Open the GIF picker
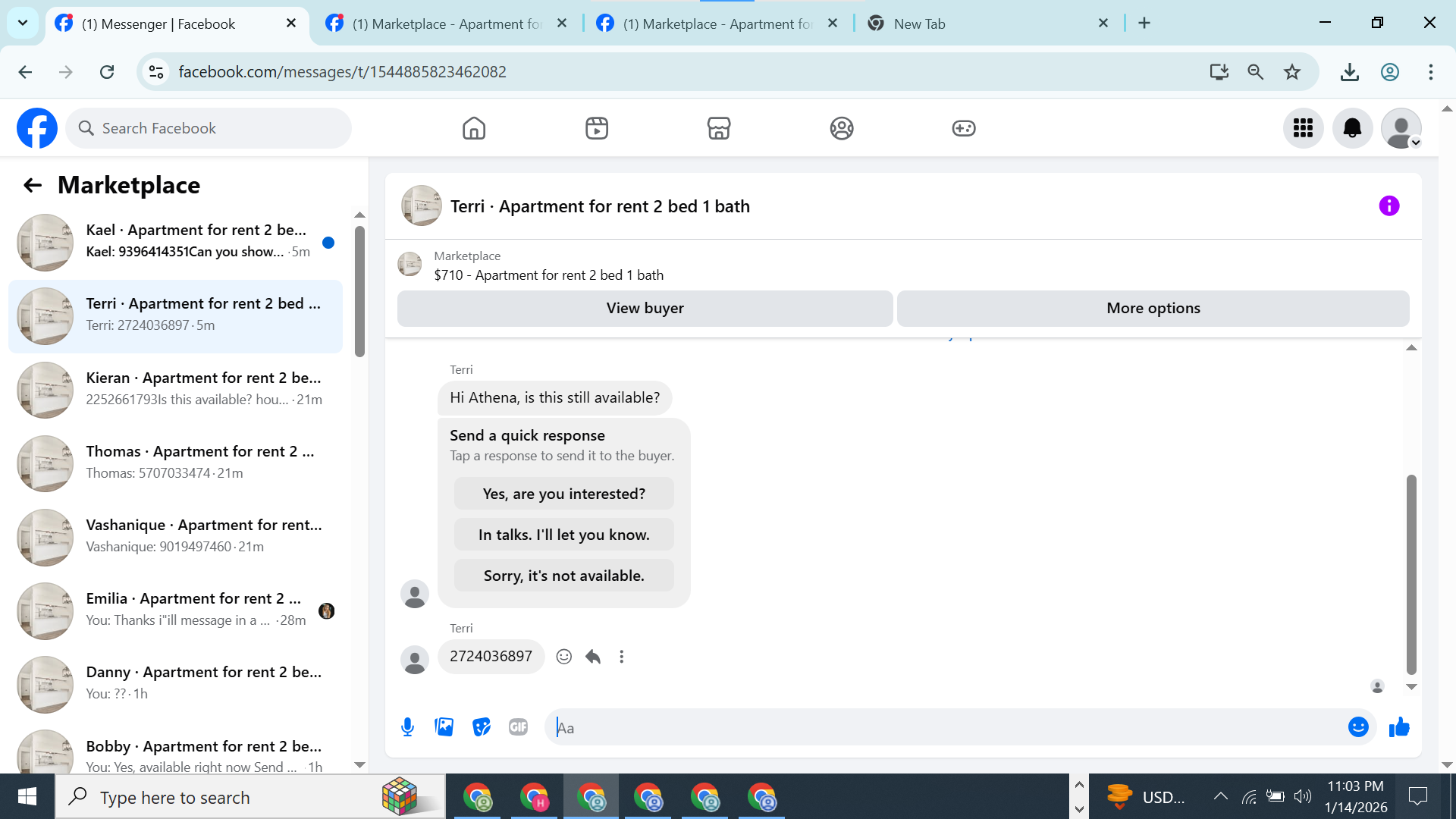This screenshot has height=819, width=1456. click(x=518, y=727)
